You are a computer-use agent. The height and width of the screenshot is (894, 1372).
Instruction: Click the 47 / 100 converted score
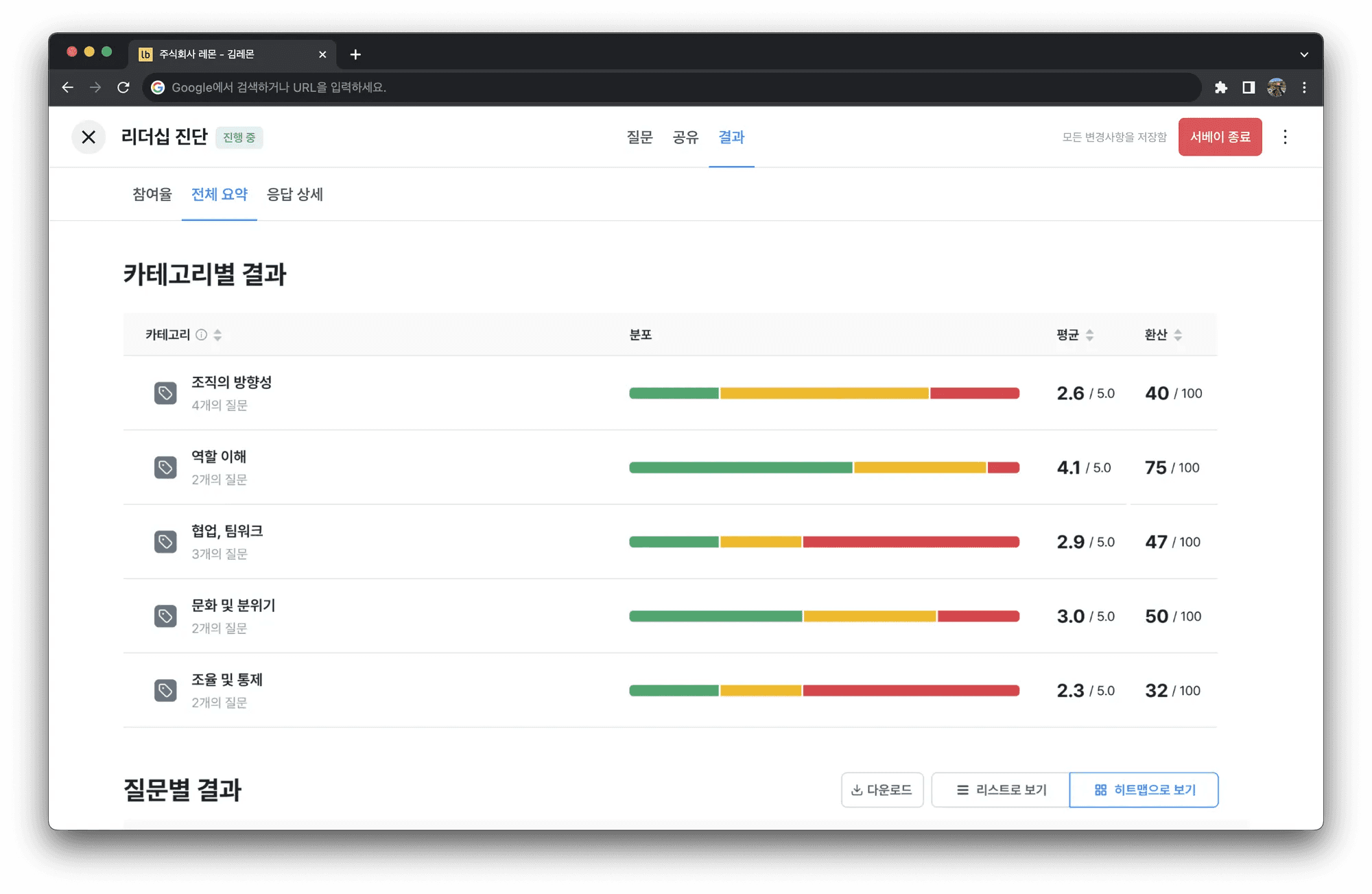1173,542
